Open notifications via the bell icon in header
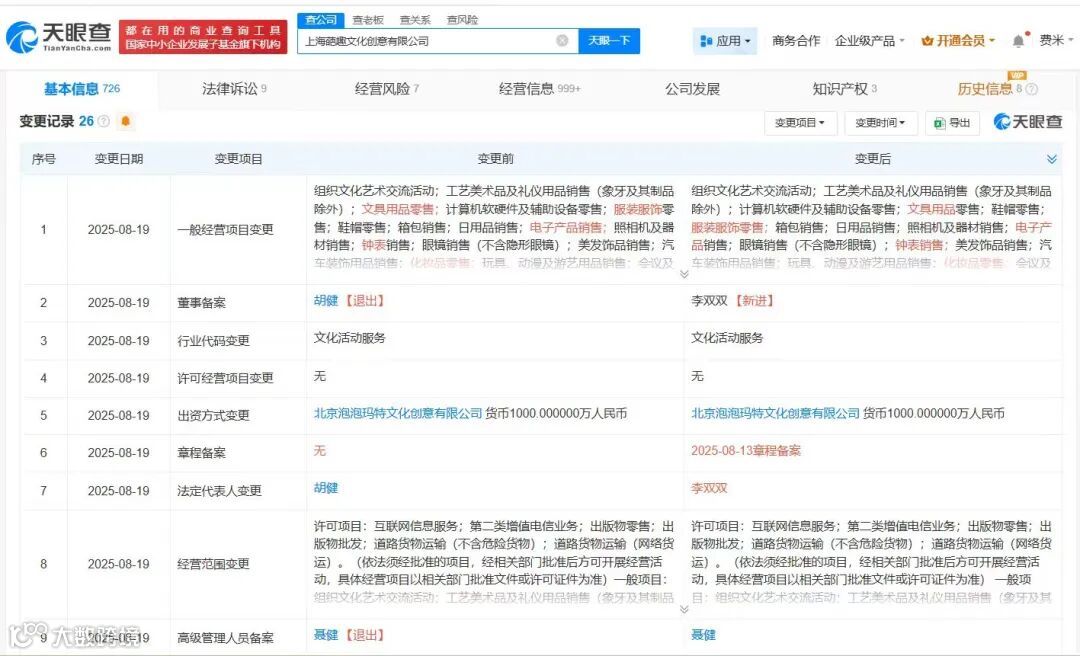 coord(1019,40)
